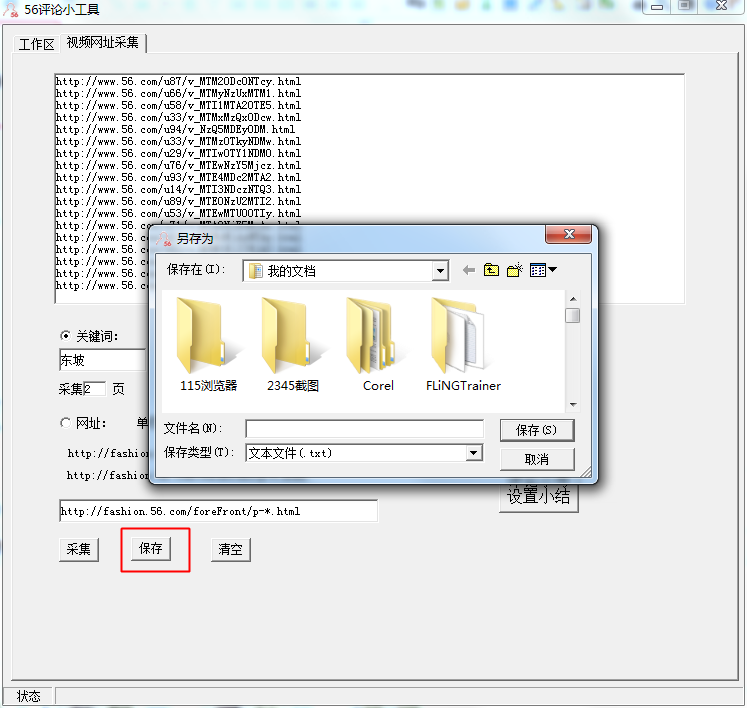Screen dimensions: 747x708
Task: Select the 2345截图 folder
Action: tap(293, 344)
